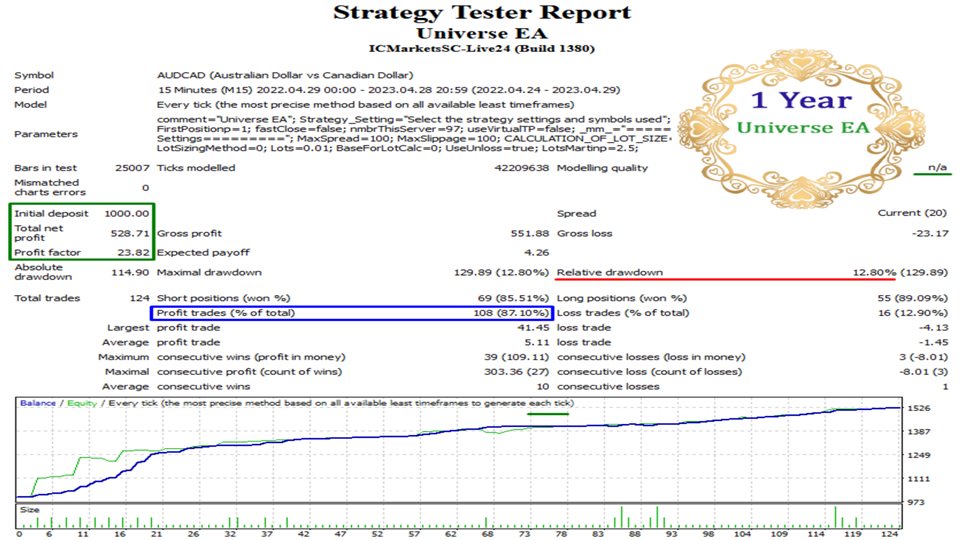Click the Expected payoff value 4.26
The image size is (960, 540).
(537, 252)
